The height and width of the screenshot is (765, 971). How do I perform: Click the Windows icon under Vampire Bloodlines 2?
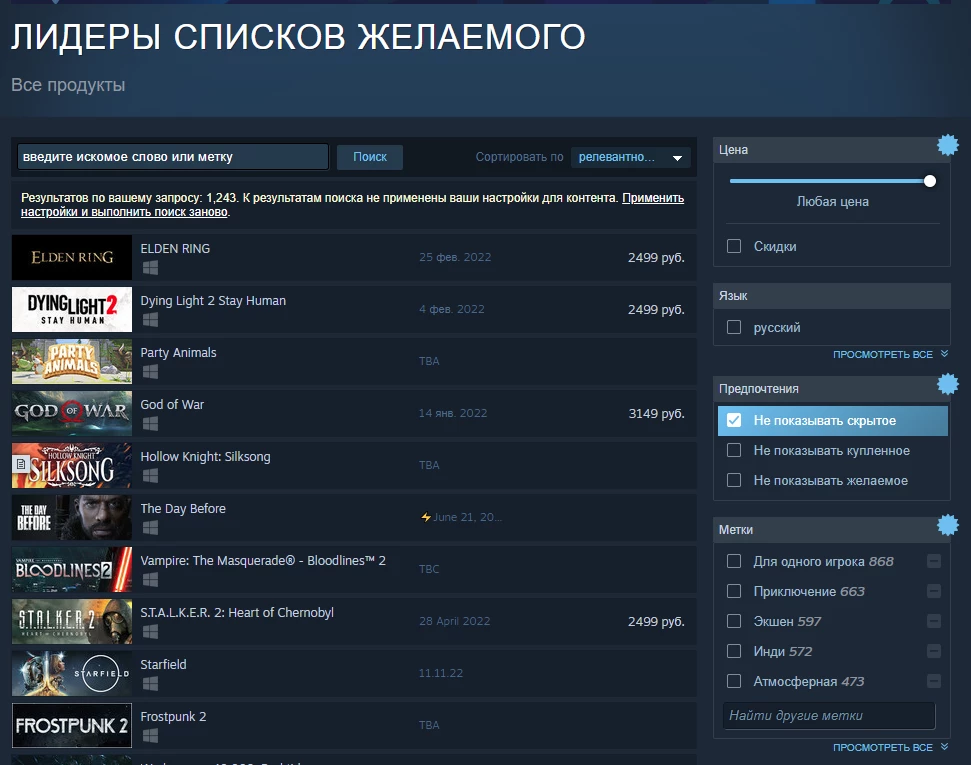150,580
